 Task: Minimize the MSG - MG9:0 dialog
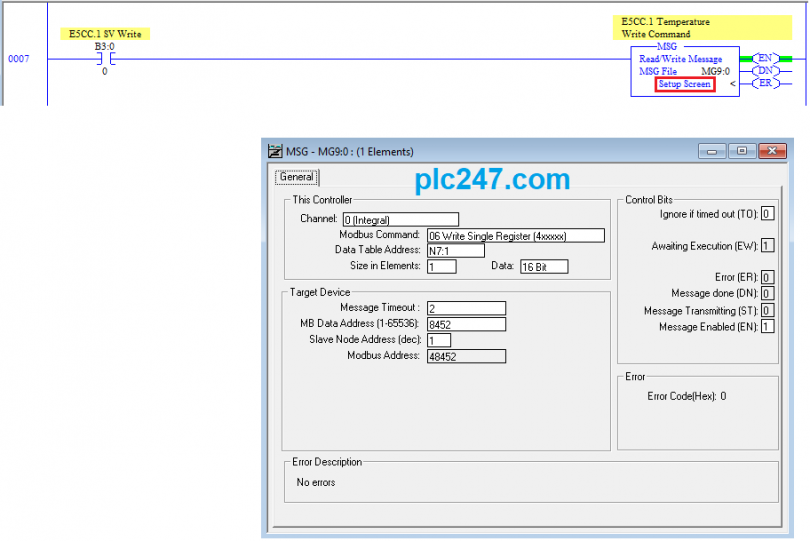[x=712, y=151]
